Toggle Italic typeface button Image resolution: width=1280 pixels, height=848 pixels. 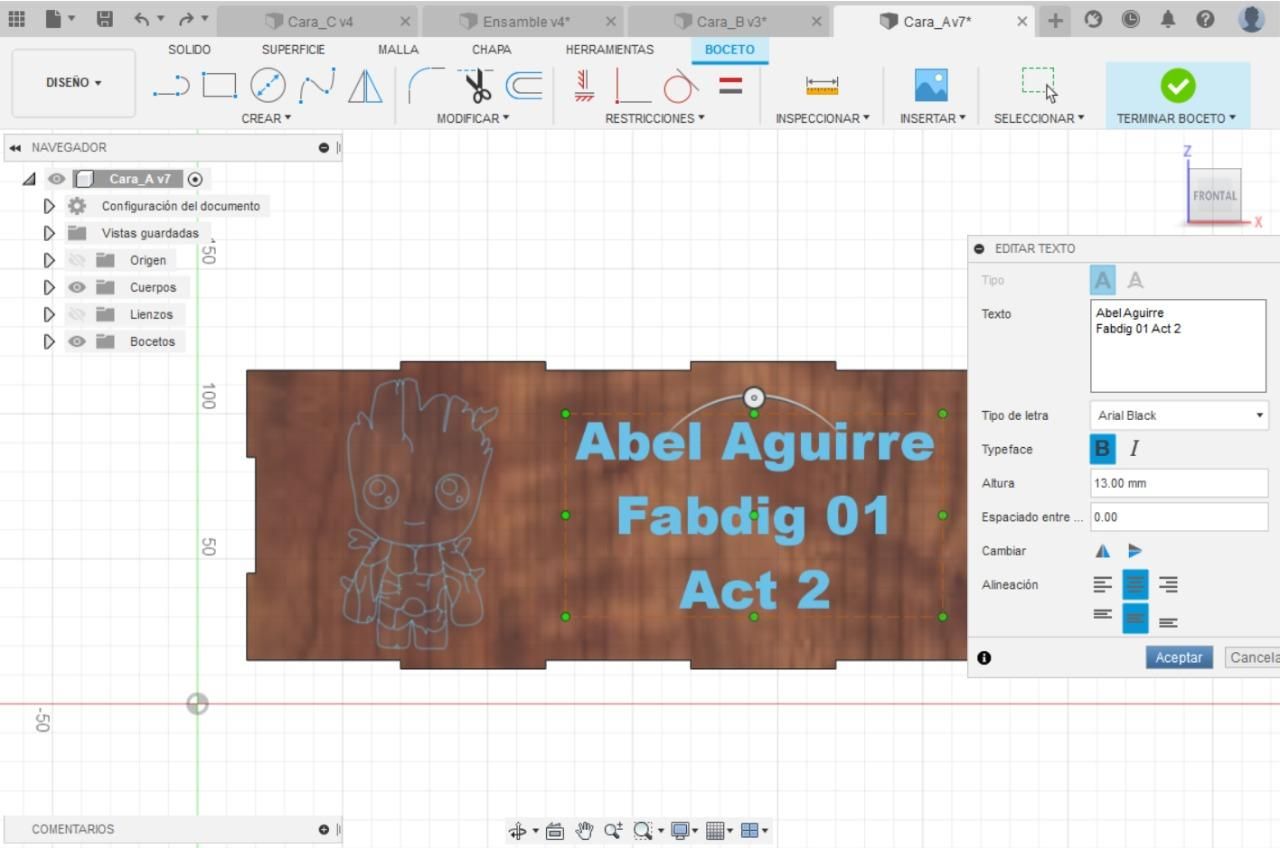[1134, 449]
